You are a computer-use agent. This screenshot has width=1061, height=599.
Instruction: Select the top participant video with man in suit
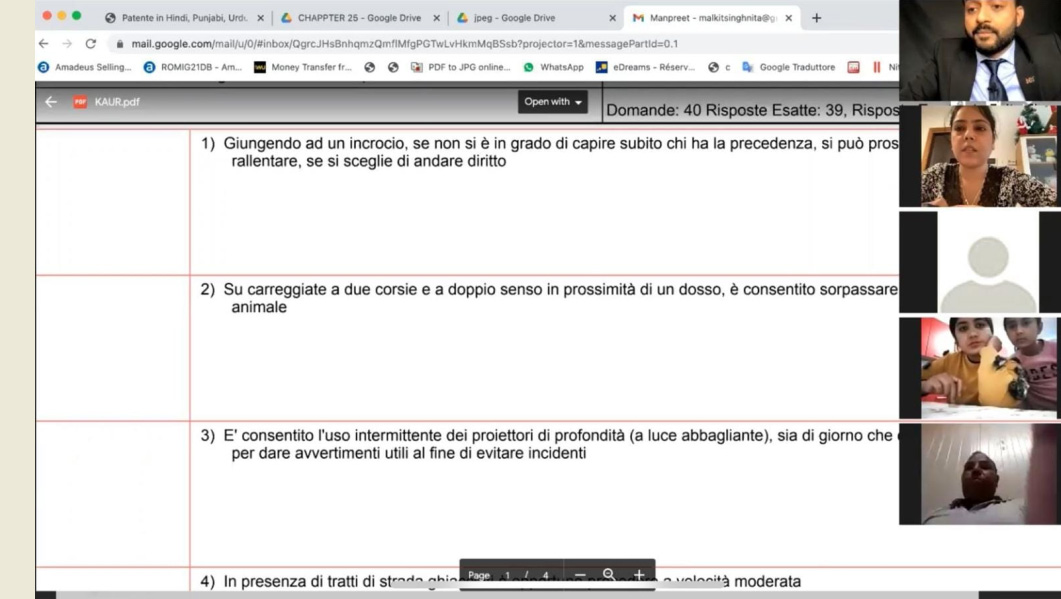(x=980, y=51)
